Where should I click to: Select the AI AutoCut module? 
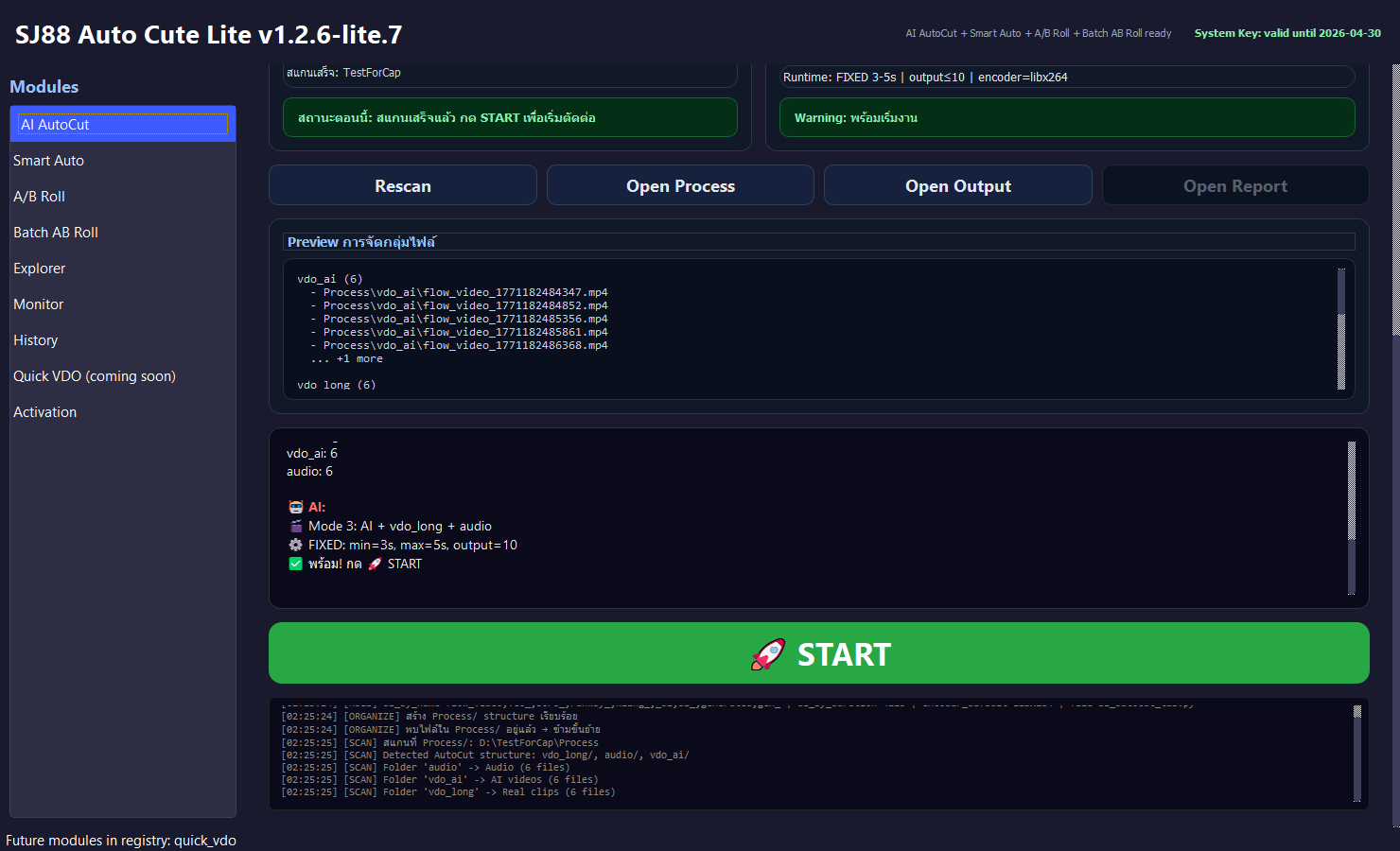[x=123, y=125]
